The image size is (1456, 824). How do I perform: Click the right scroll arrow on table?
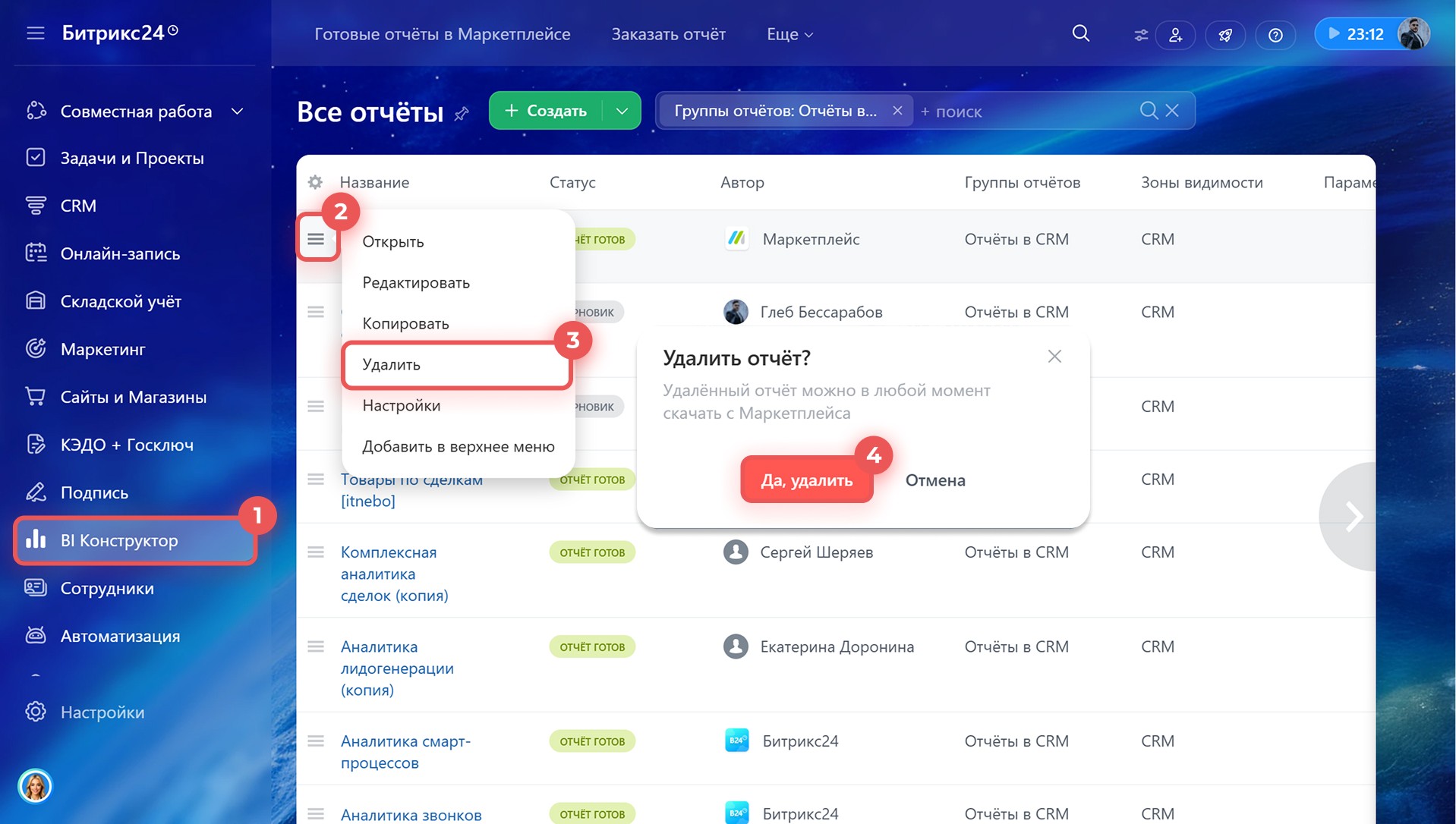tap(1353, 517)
